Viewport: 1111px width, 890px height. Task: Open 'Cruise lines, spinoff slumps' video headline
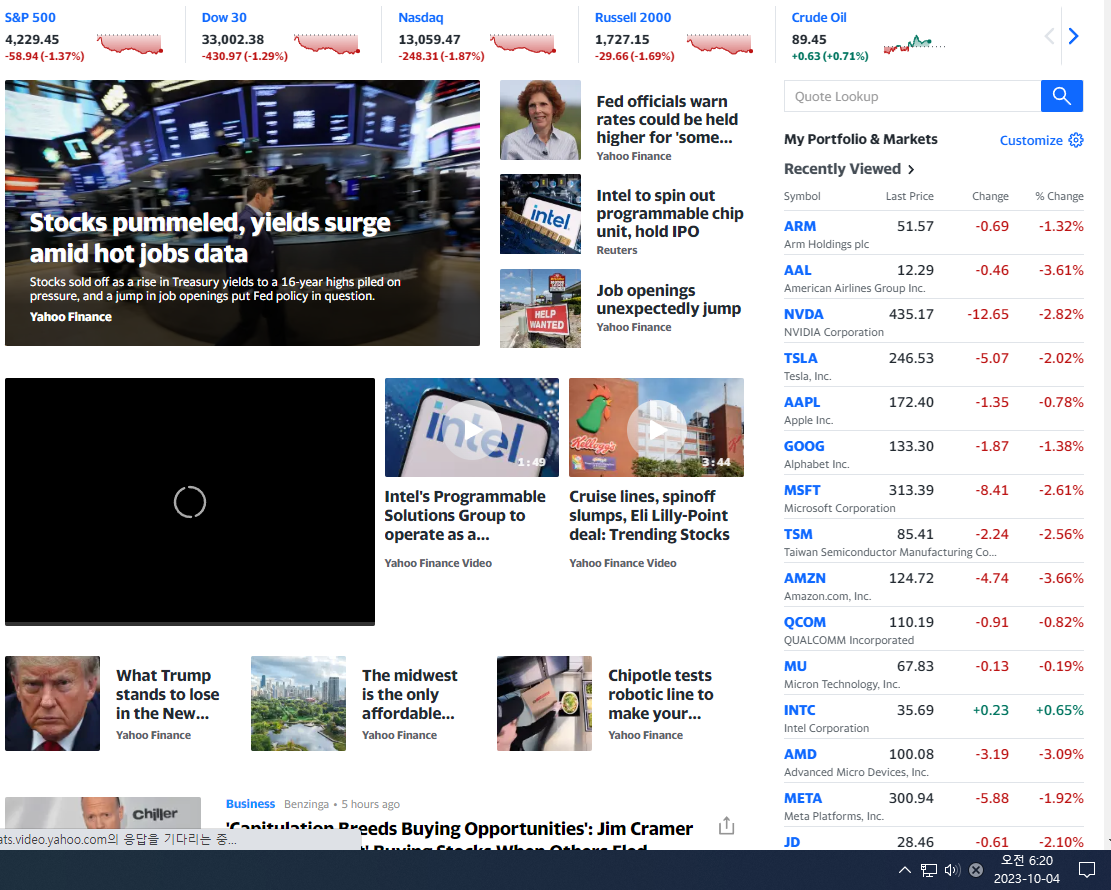[649, 515]
